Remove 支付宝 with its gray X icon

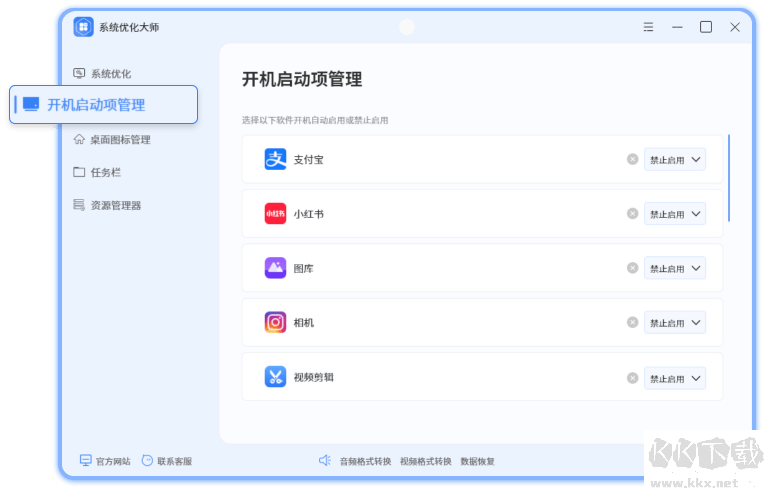[x=632, y=159]
